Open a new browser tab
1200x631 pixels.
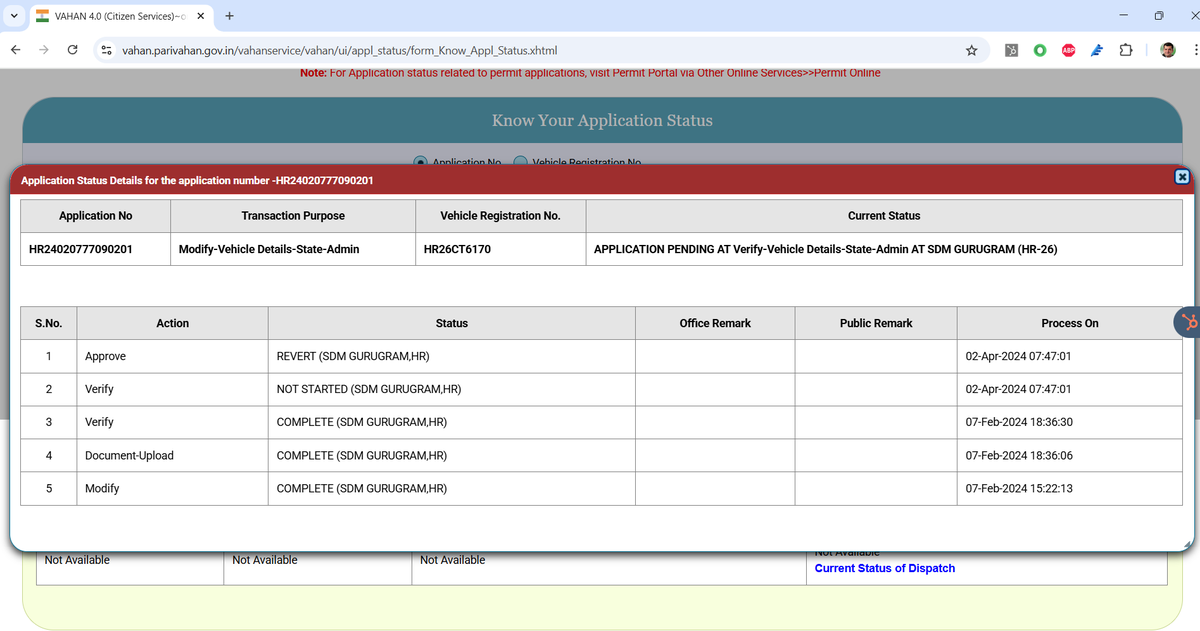[x=229, y=16]
